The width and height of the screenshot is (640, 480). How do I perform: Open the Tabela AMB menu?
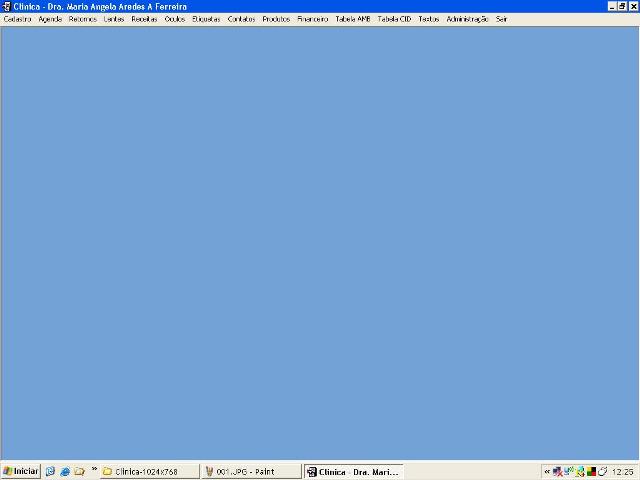click(x=353, y=19)
